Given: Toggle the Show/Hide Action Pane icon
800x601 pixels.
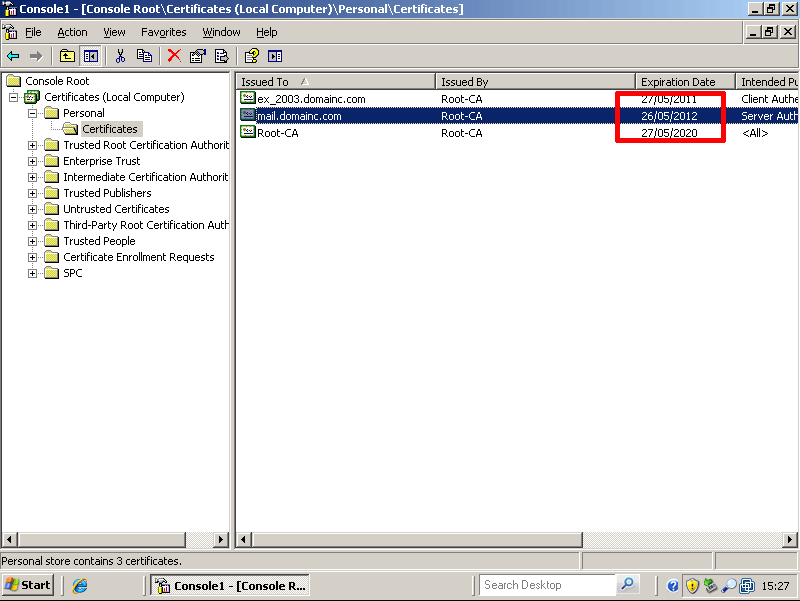Looking at the screenshot, I should tap(275, 56).
